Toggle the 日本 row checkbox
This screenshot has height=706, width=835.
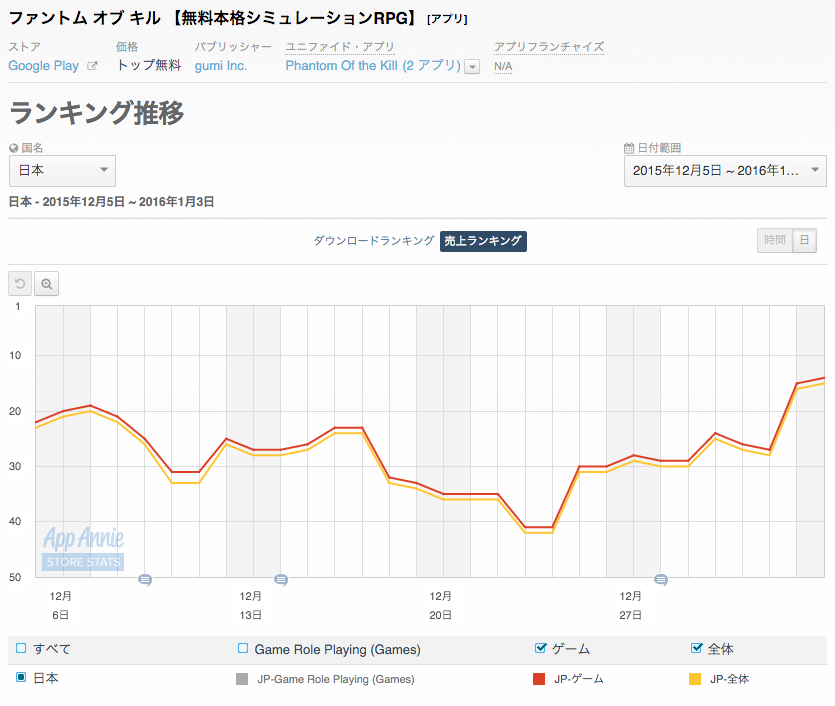click(21, 677)
